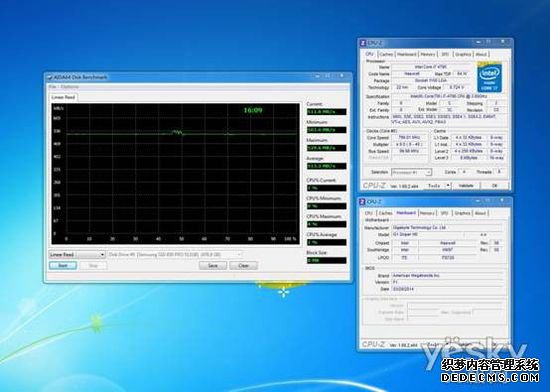Click the upper CPU-Z window's title icon
550x392 pixels.
coord(363,43)
